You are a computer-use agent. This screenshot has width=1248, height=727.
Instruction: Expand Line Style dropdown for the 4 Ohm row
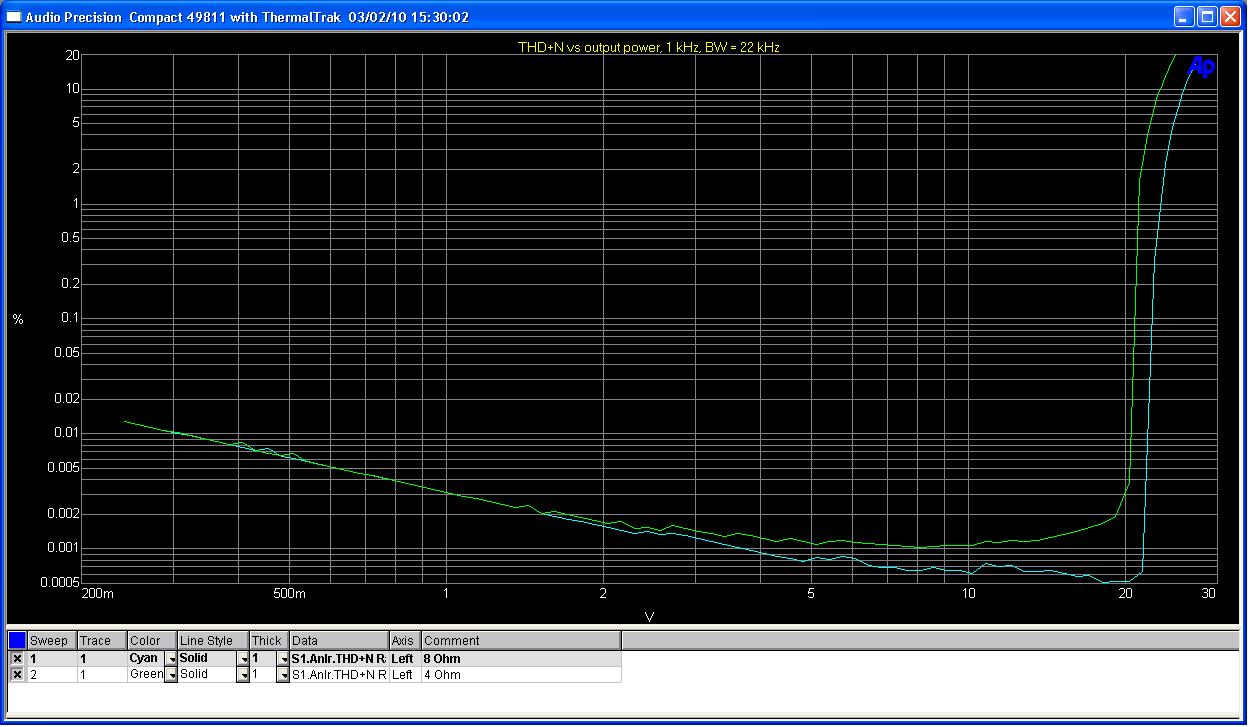click(242, 675)
